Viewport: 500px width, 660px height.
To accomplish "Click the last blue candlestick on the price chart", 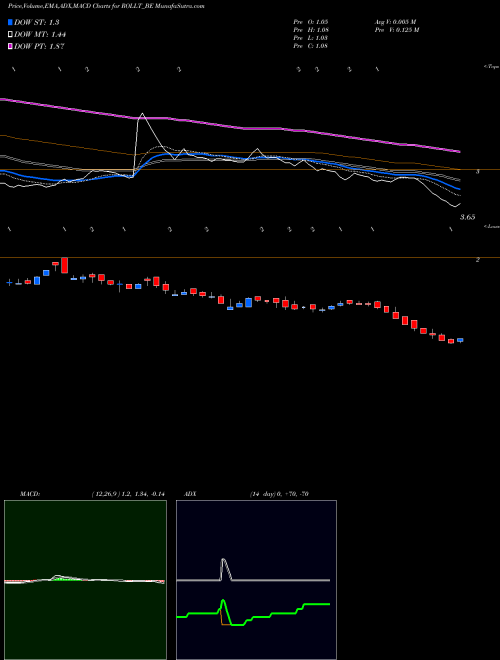I will coord(460,340).
